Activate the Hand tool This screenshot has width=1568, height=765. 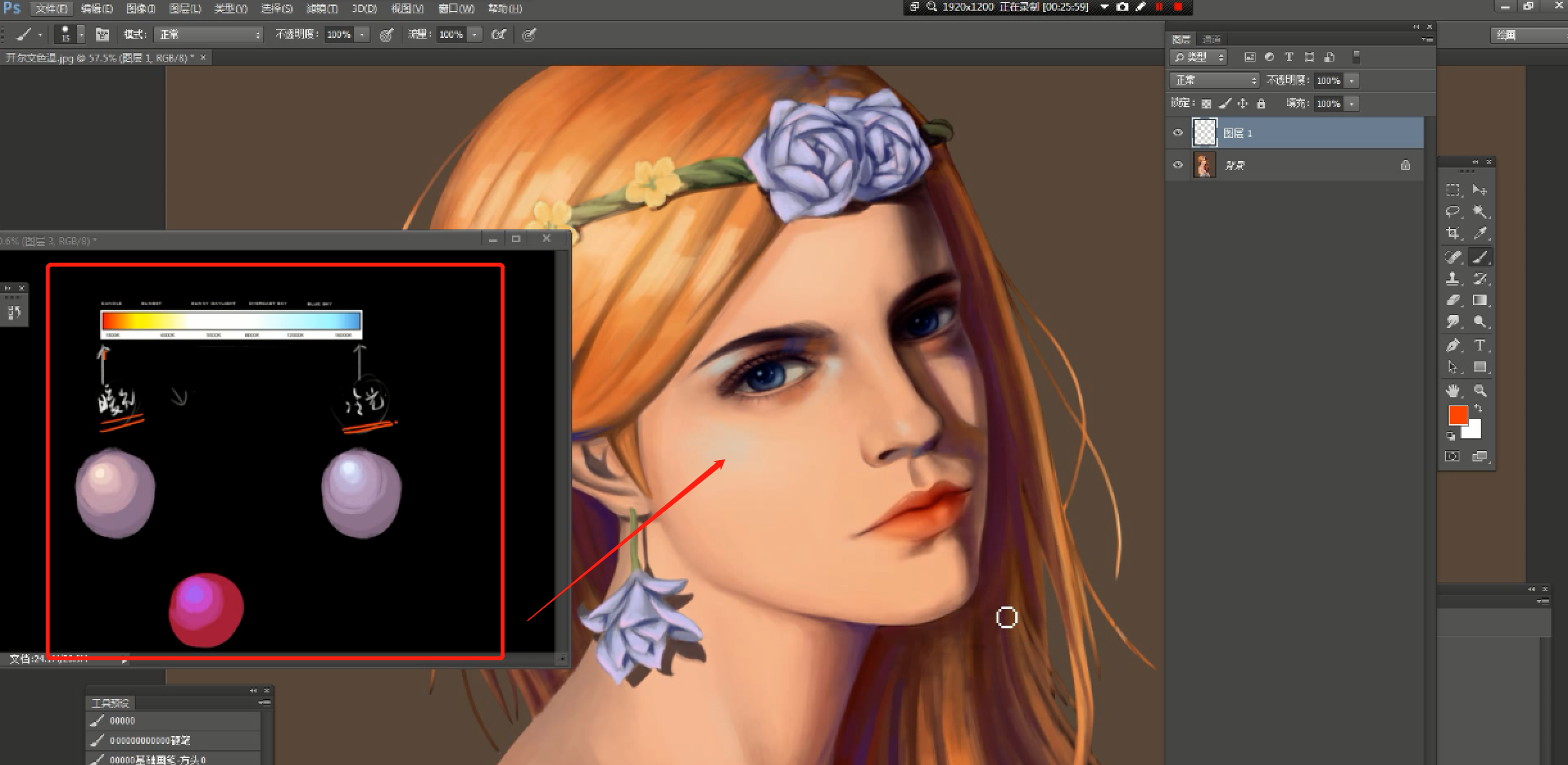[x=1453, y=390]
